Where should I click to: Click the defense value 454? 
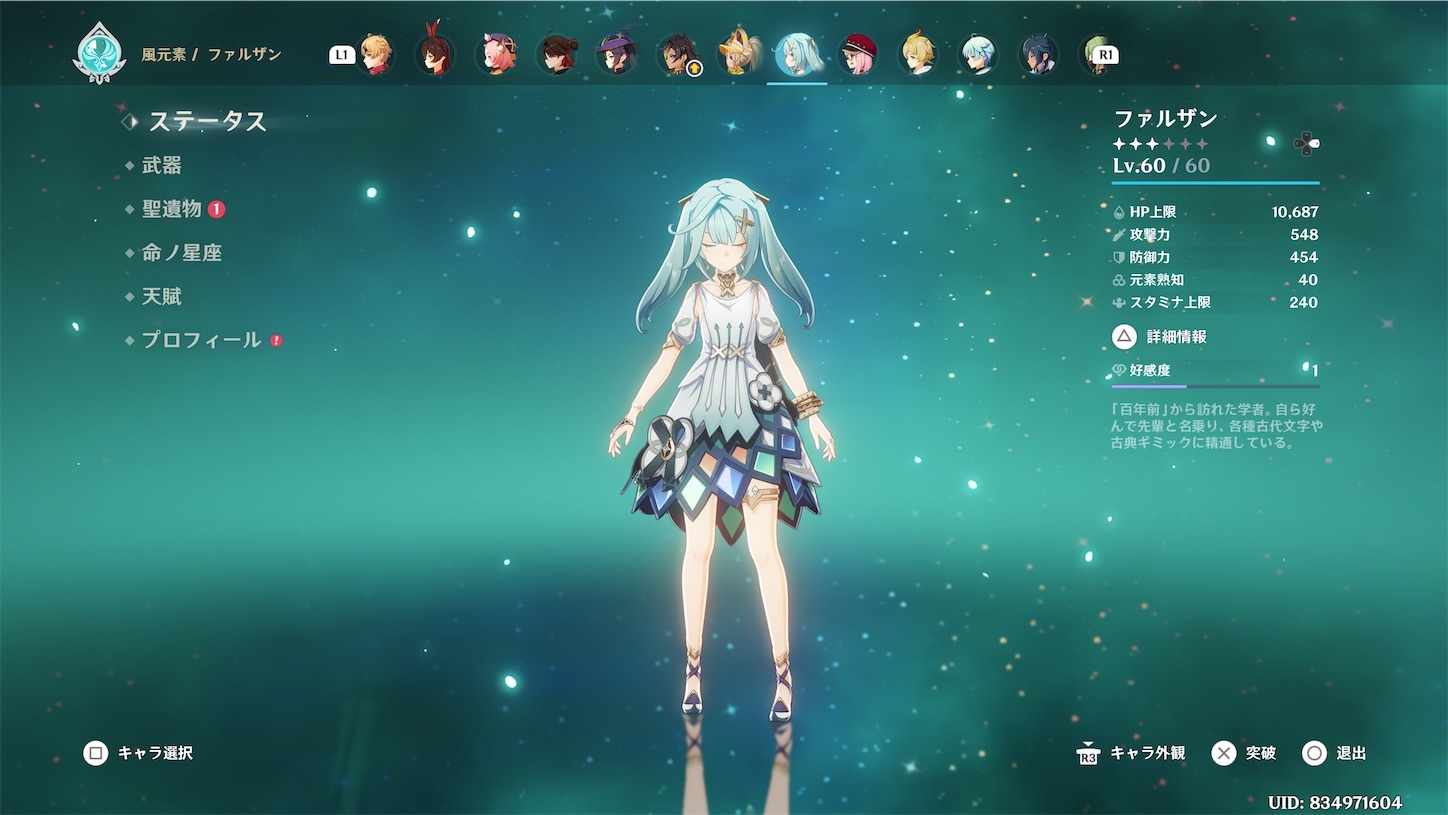click(x=1304, y=257)
